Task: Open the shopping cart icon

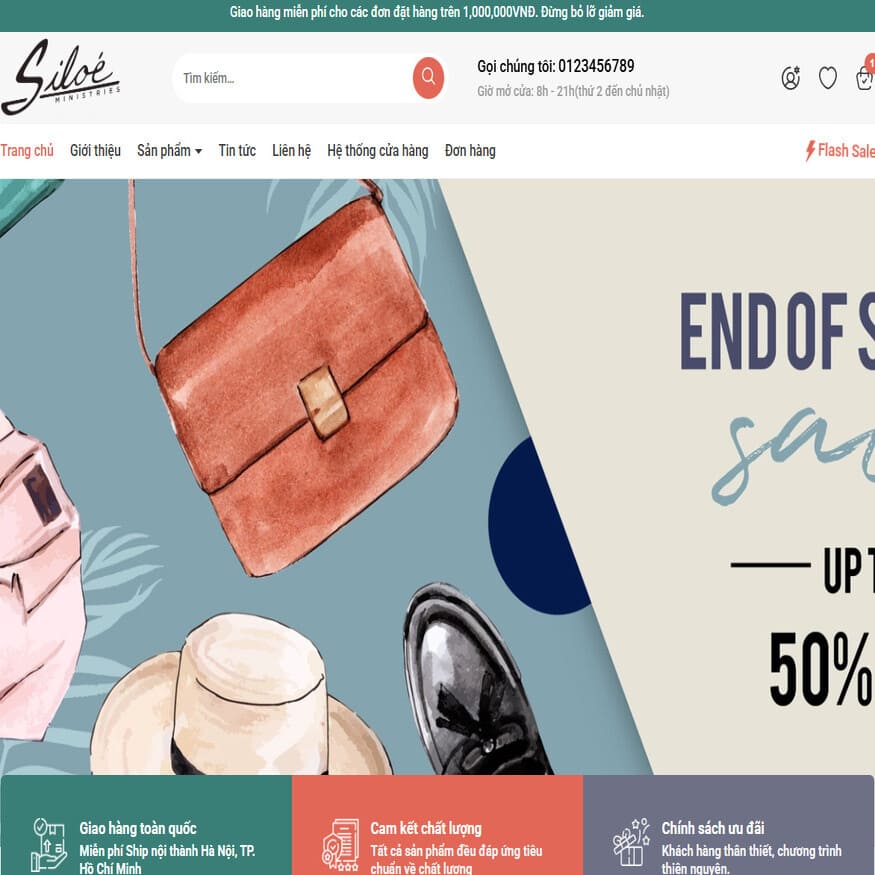Action: coord(865,78)
